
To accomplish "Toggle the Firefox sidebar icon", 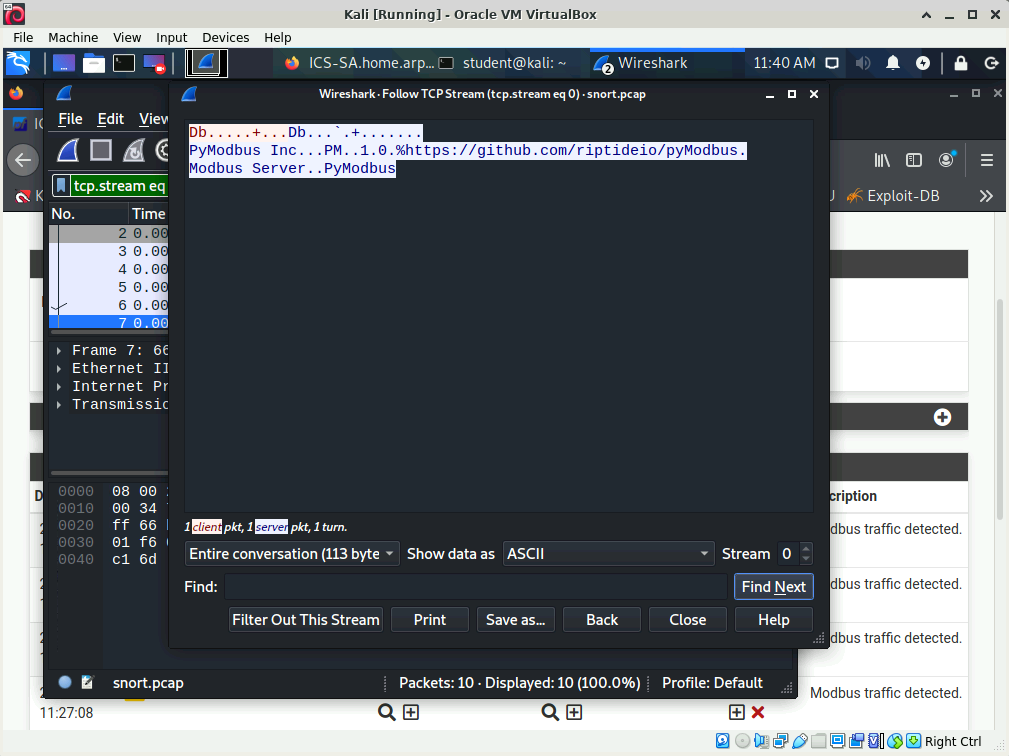I will pyautogui.click(x=914, y=160).
